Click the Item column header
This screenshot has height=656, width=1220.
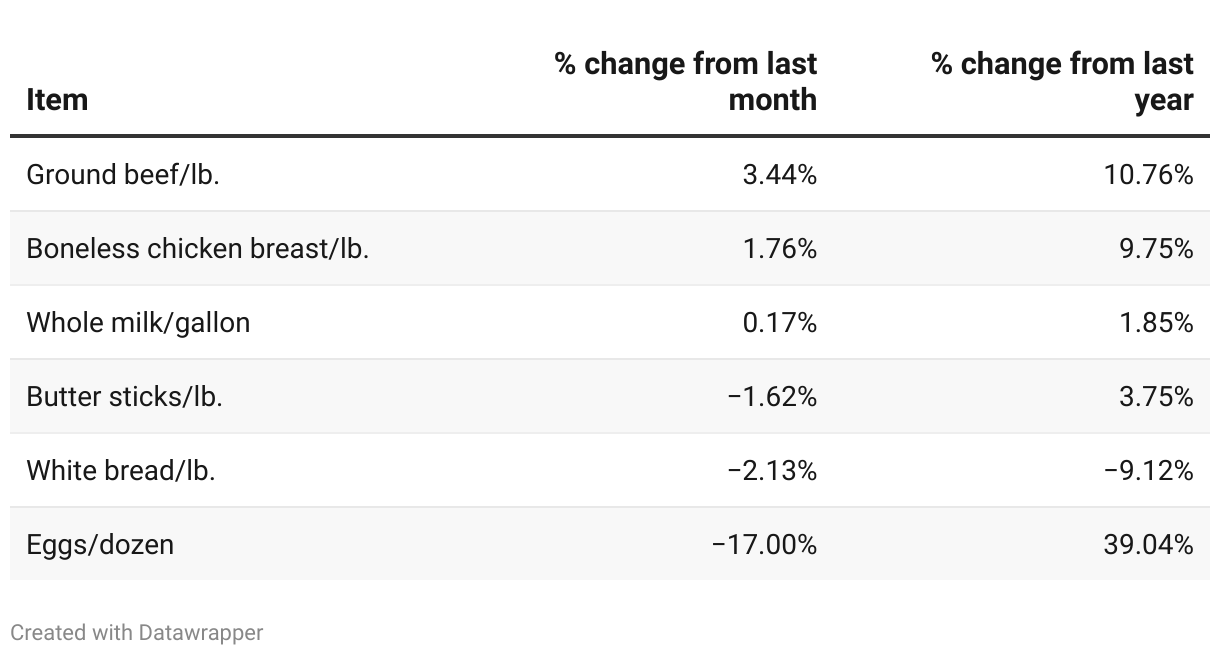tap(57, 100)
